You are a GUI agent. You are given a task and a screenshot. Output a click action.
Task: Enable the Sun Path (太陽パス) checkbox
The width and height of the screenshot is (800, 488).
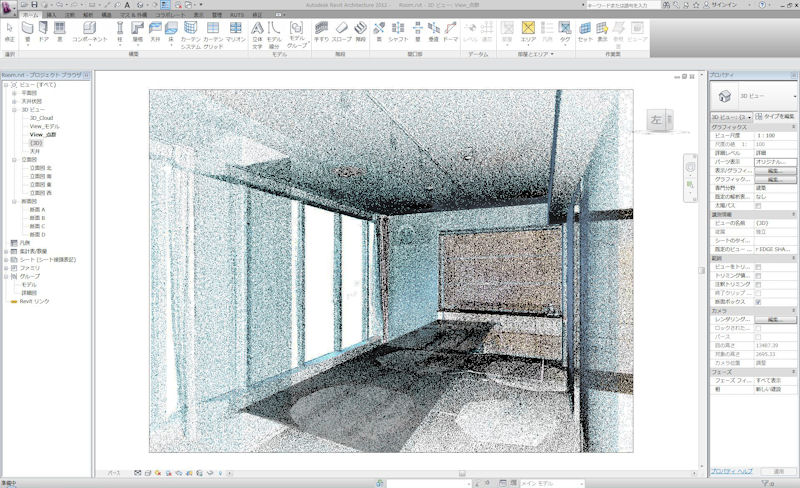758,205
